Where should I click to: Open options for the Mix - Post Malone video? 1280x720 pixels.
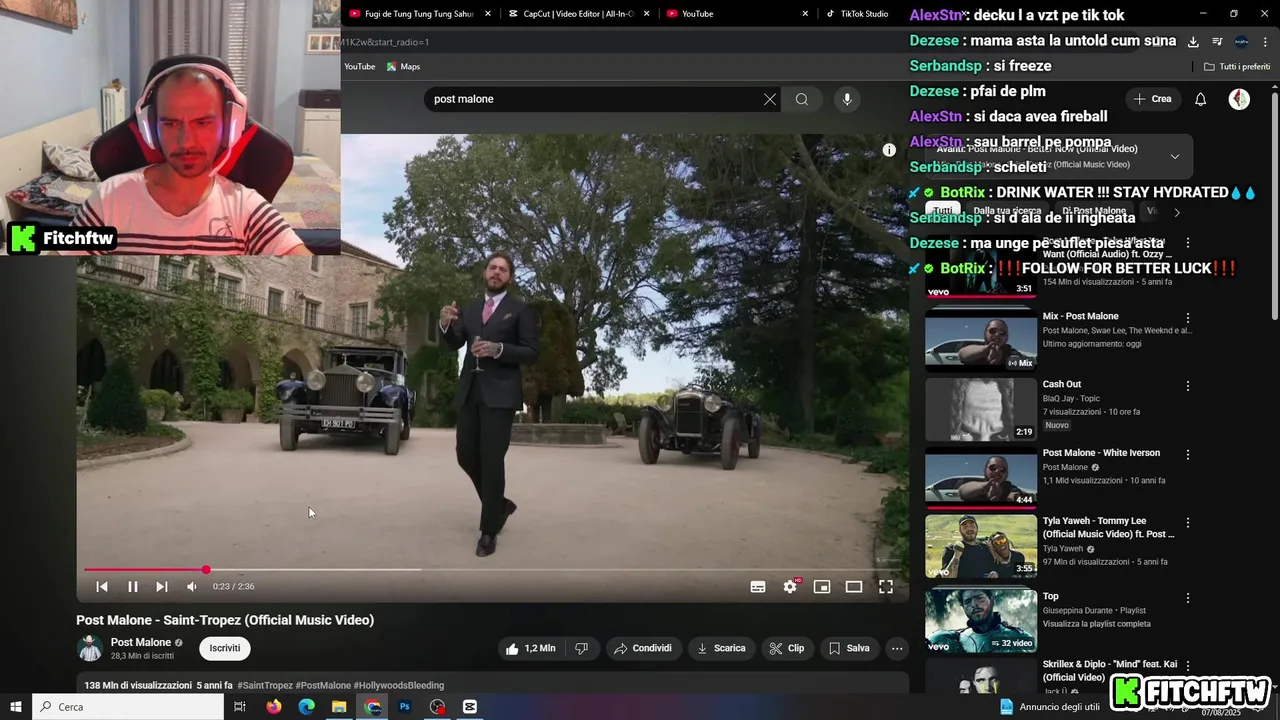[x=1188, y=318]
